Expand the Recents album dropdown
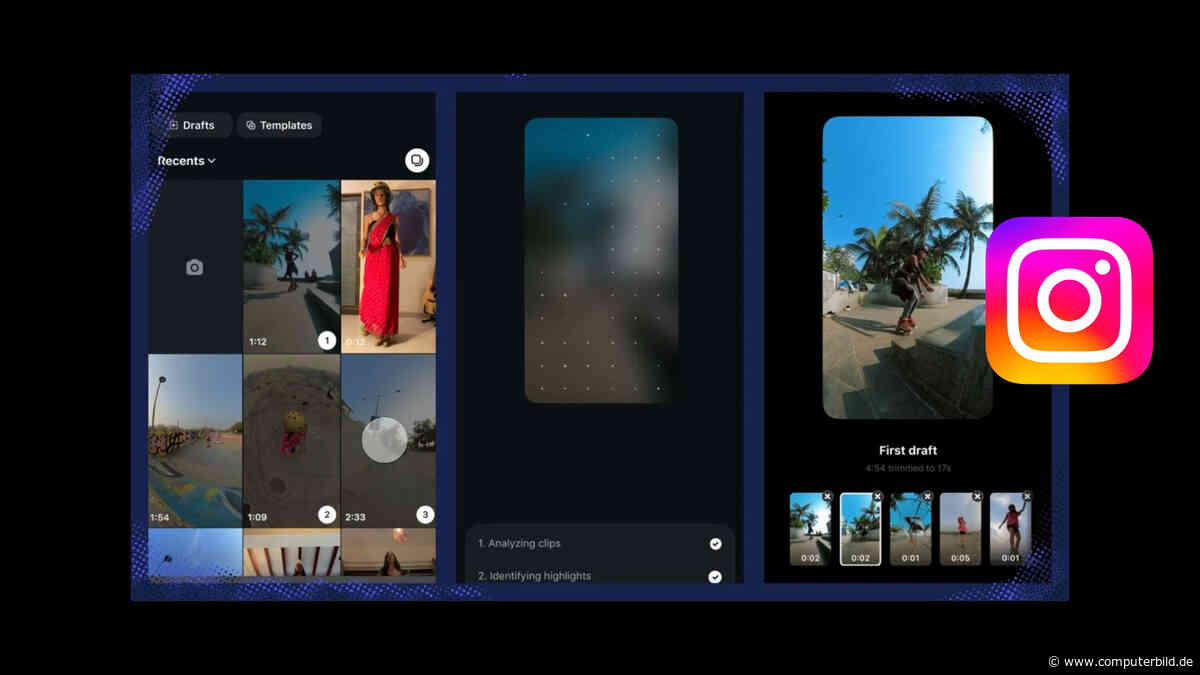 coord(187,161)
